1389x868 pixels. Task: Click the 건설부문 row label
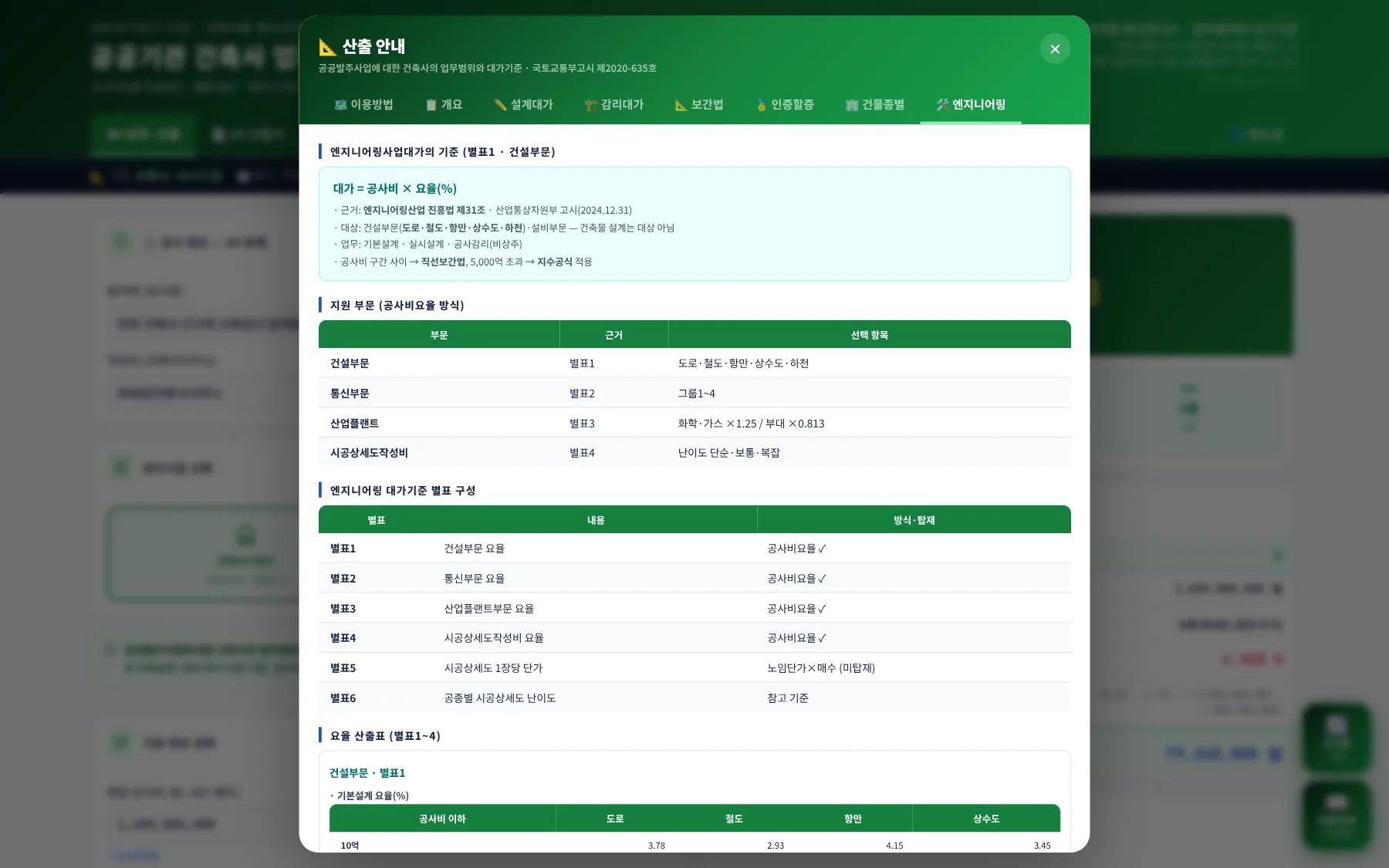(x=350, y=363)
